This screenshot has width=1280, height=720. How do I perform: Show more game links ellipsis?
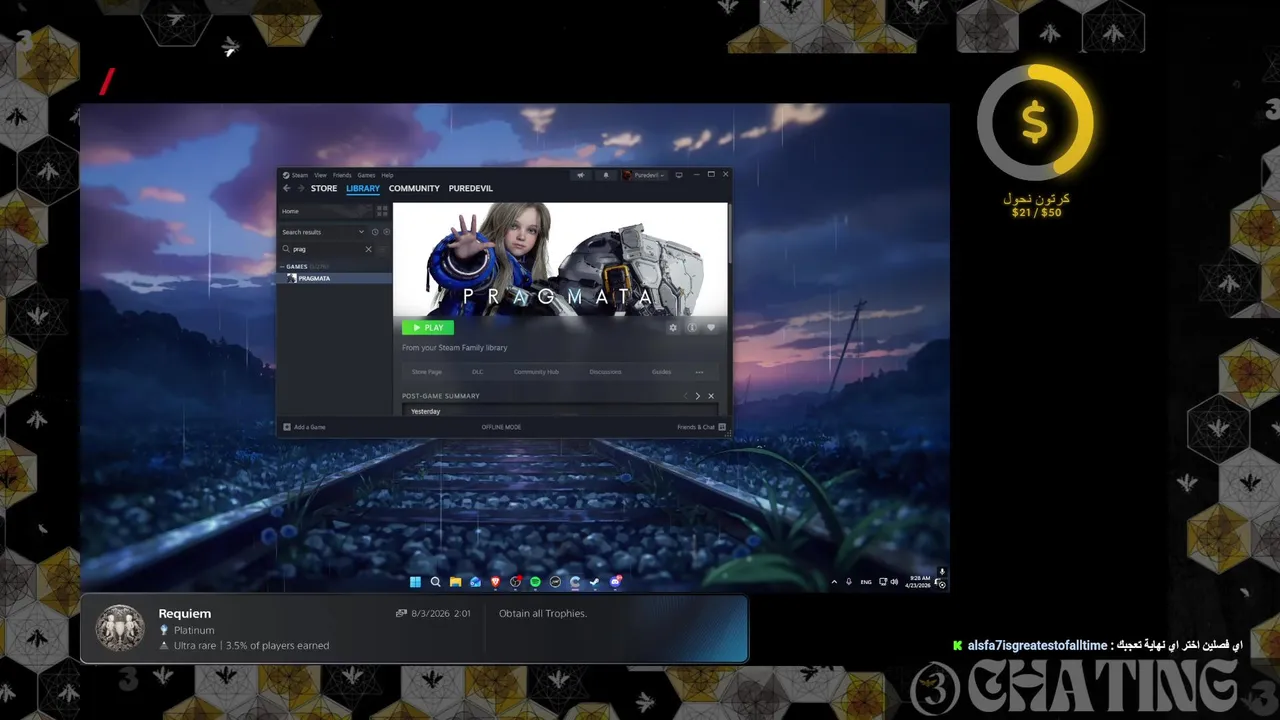click(699, 372)
